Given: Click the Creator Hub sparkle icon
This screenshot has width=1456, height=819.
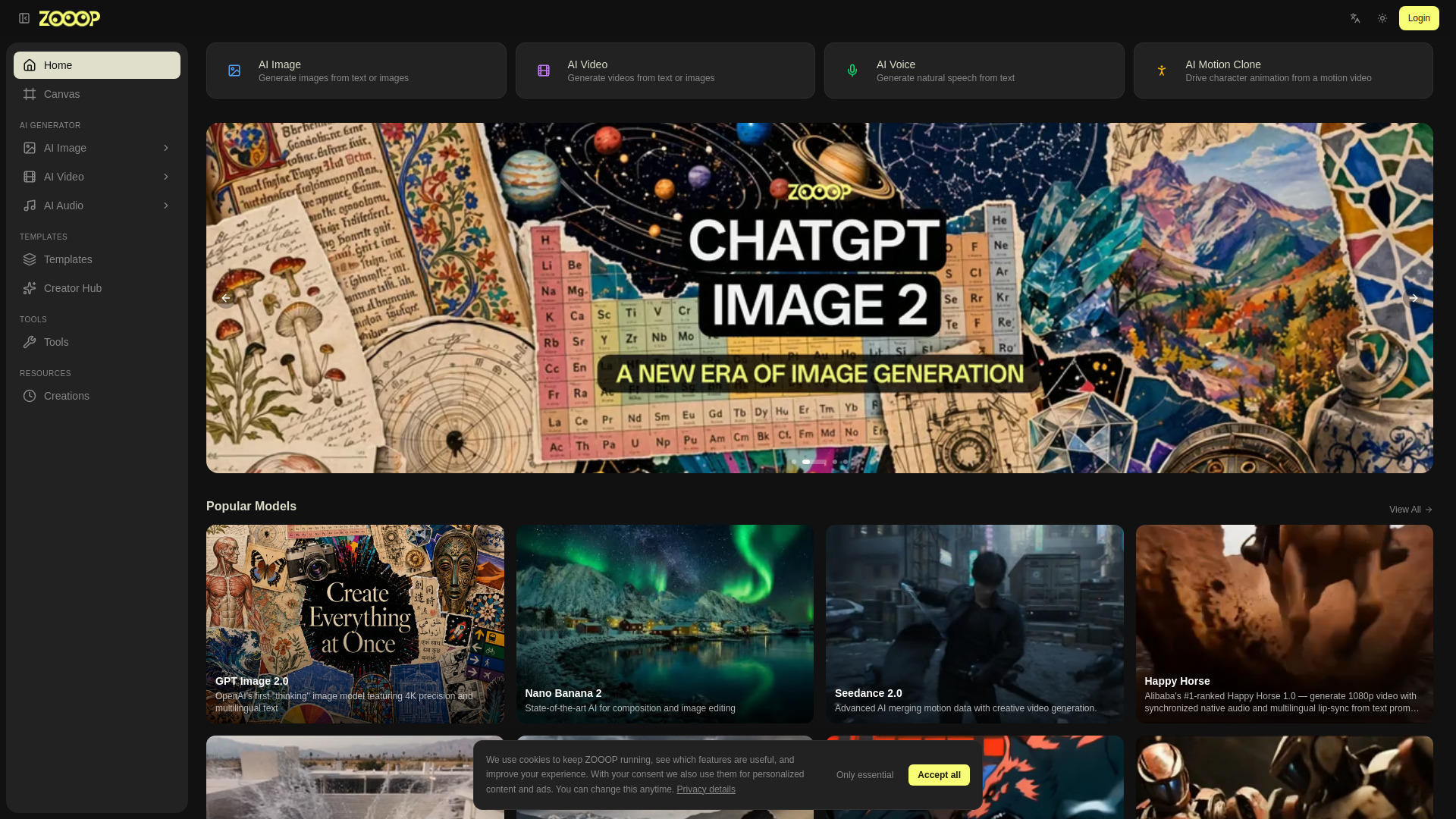Looking at the screenshot, I should (x=30, y=288).
